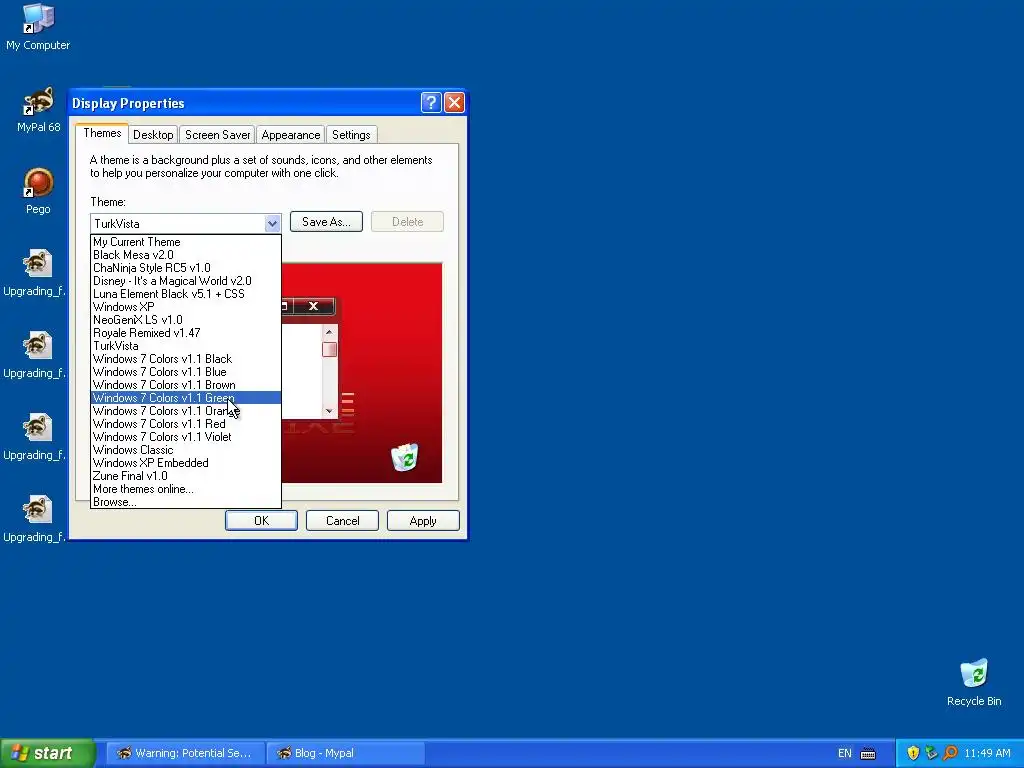The image size is (1024, 768).
Task: Click the clock showing 11:49 AM
Action: (987, 753)
